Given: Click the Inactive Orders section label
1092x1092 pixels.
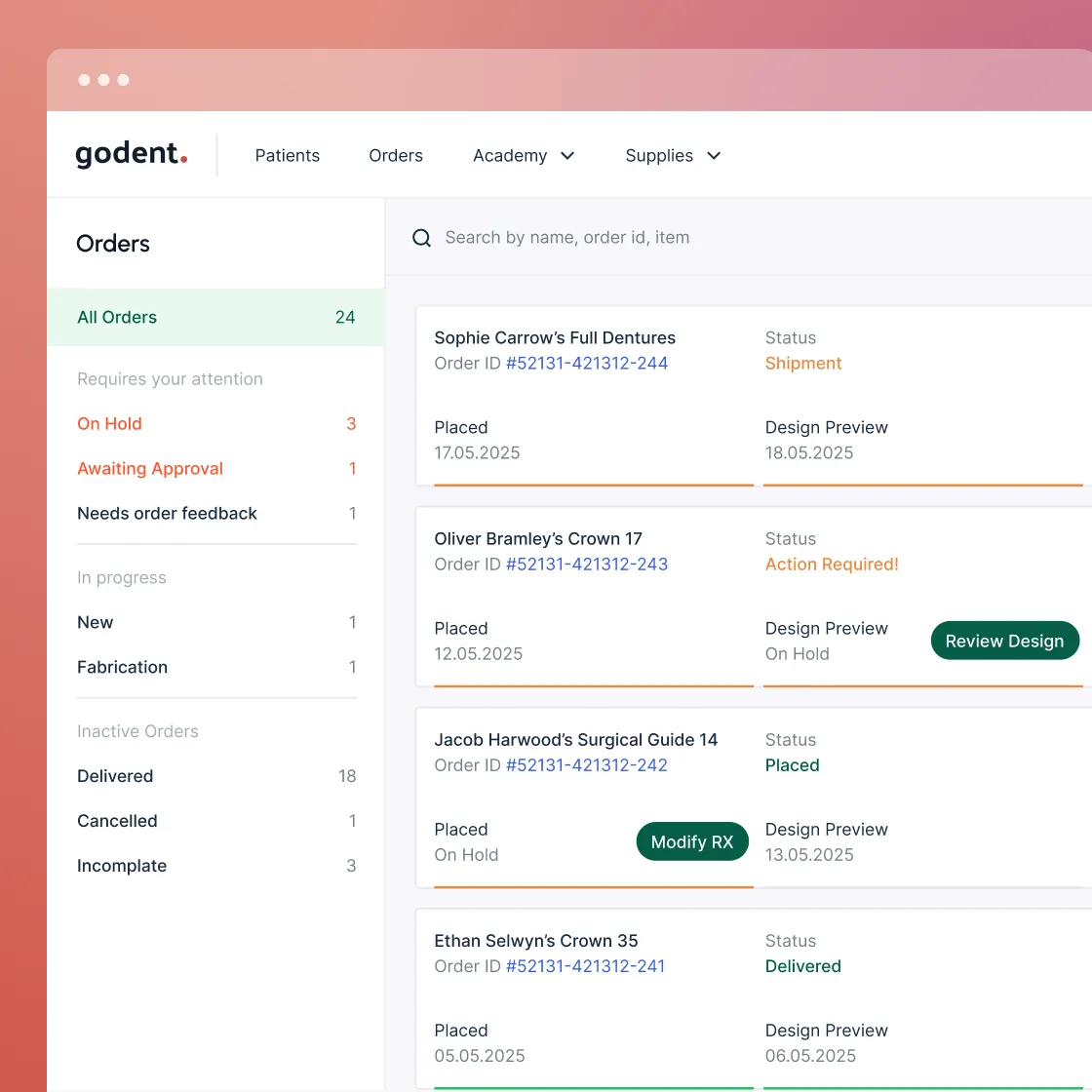Looking at the screenshot, I should point(137,731).
